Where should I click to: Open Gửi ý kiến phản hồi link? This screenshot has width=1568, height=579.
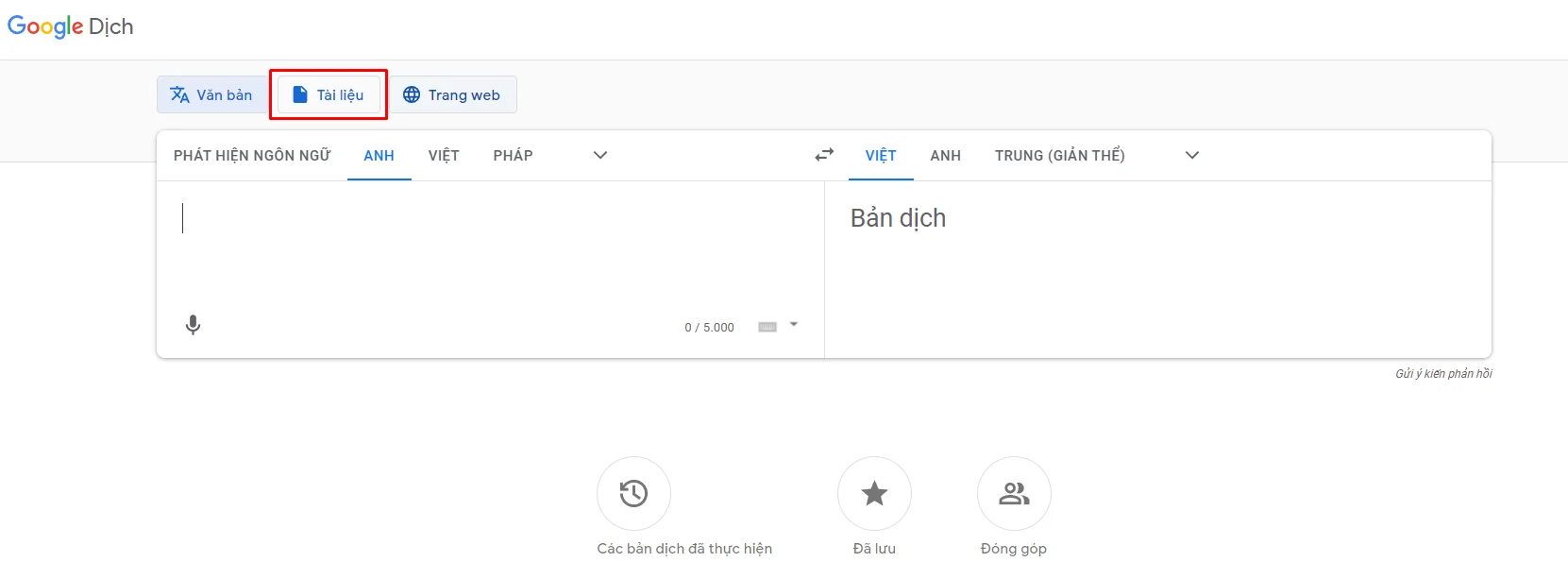1443,374
